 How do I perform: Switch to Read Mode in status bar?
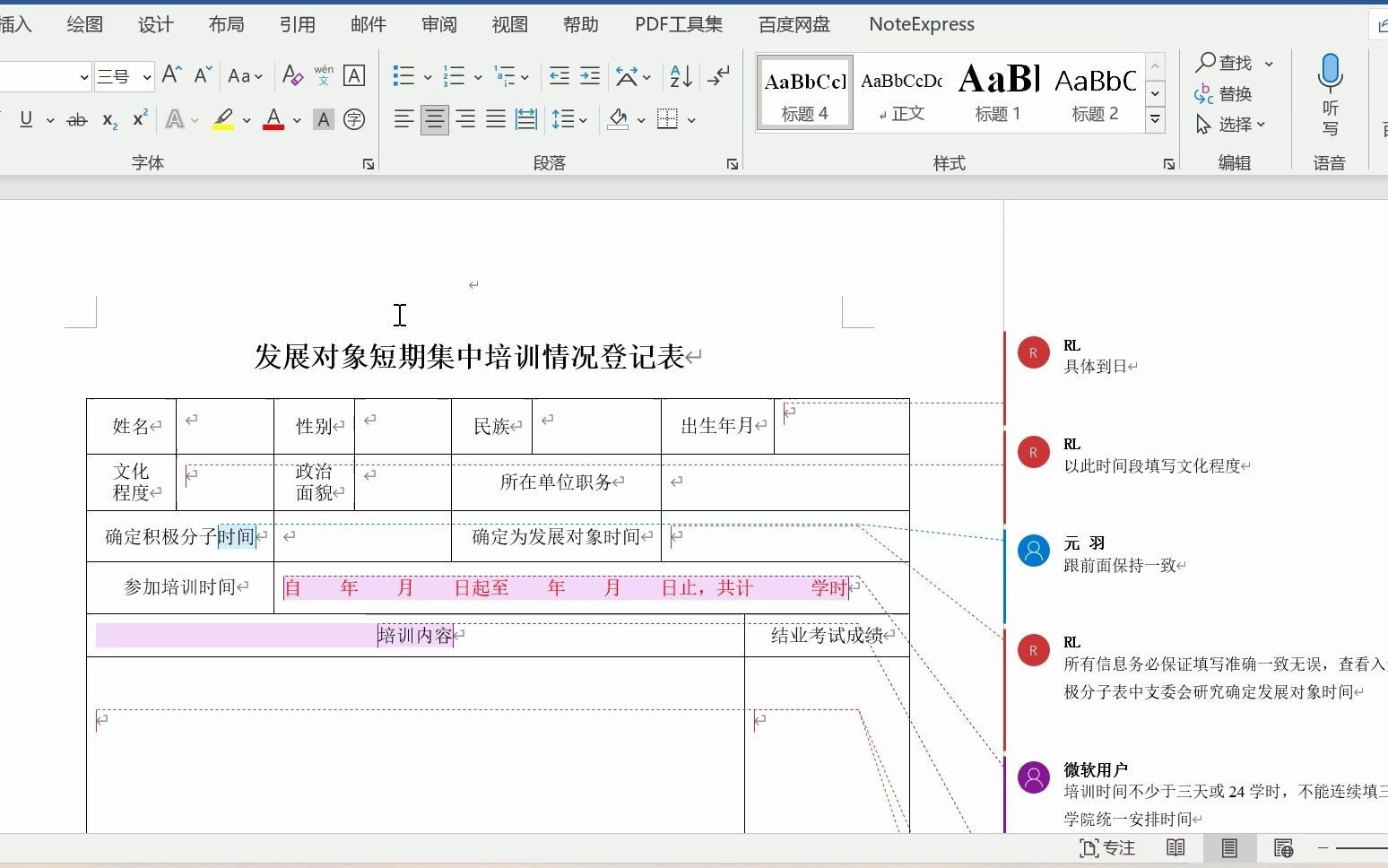point(1175,847)
